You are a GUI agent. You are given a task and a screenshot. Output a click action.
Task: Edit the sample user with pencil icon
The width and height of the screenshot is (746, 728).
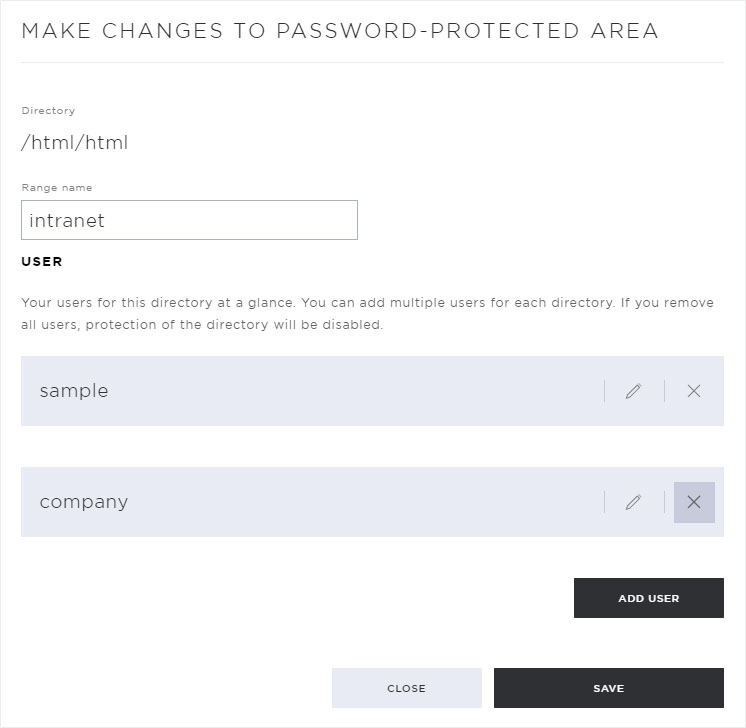tap(633, 391)
